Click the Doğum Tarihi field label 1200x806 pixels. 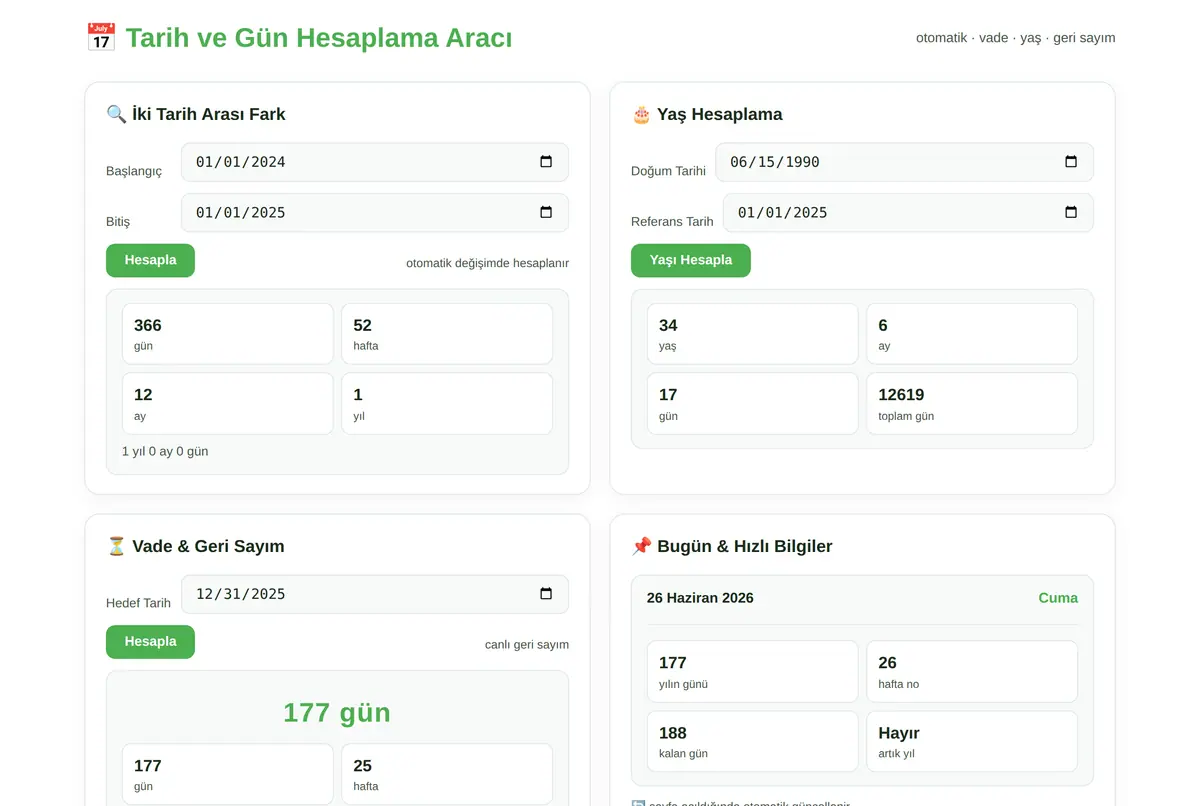click(x=668, y=171)
